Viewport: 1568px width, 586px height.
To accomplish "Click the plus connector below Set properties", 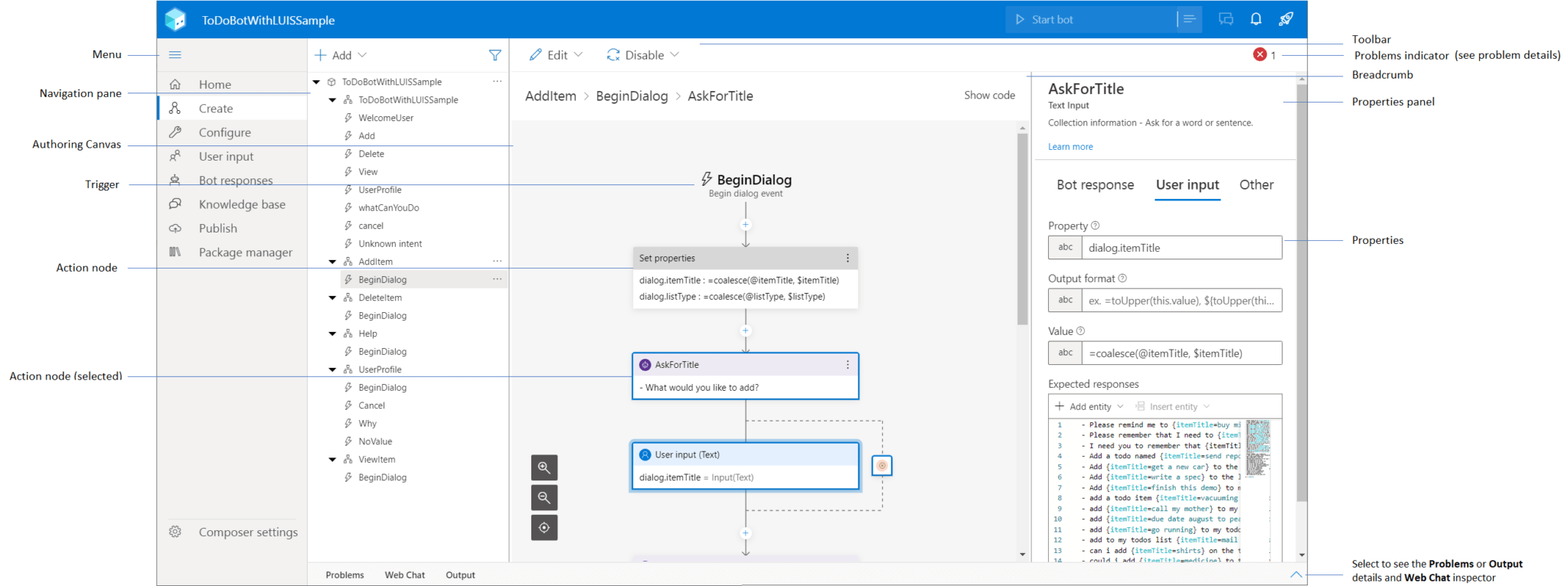I will coord(746,331).
